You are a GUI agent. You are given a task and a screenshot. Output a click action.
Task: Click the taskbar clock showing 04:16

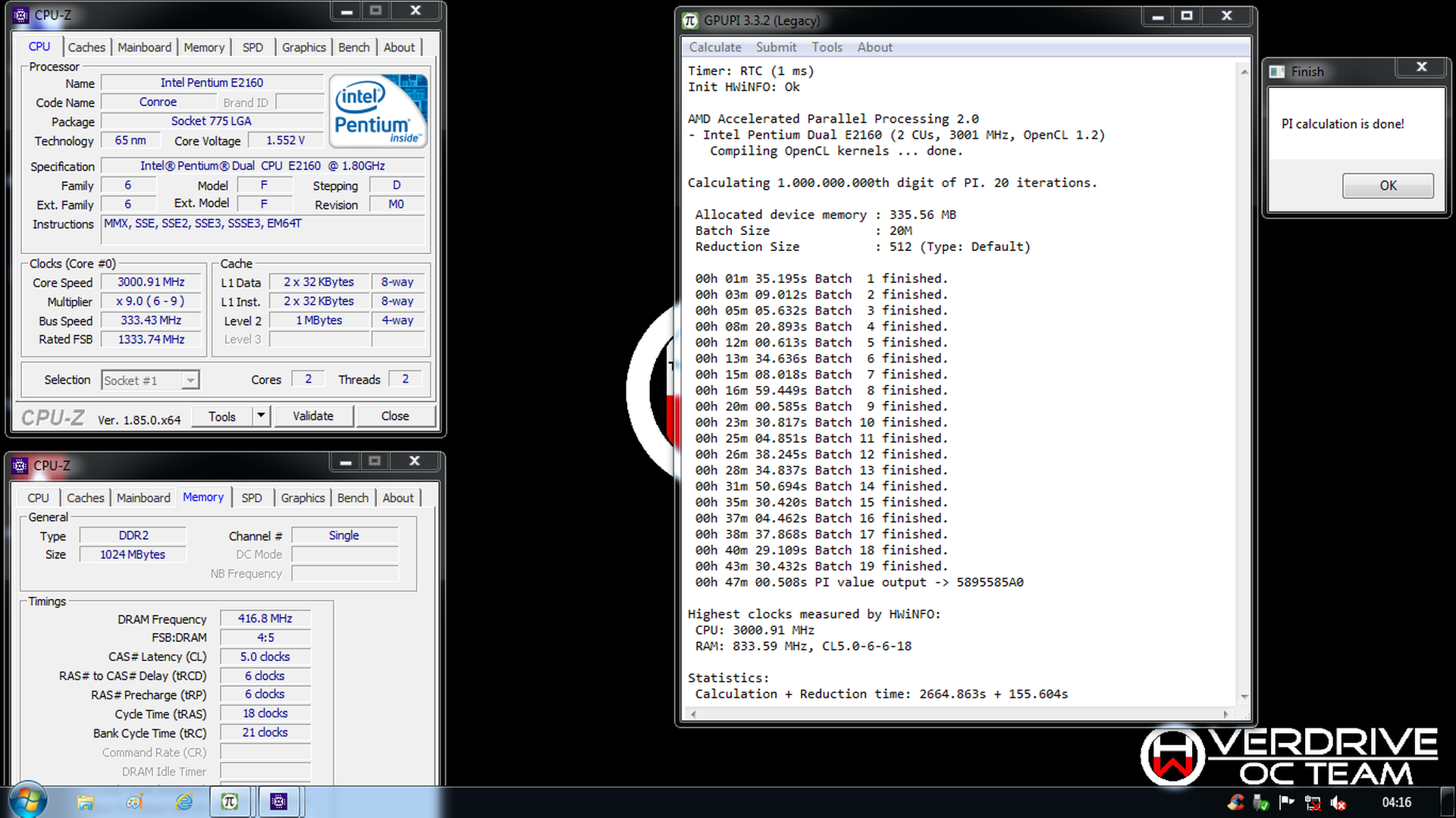1396,802
